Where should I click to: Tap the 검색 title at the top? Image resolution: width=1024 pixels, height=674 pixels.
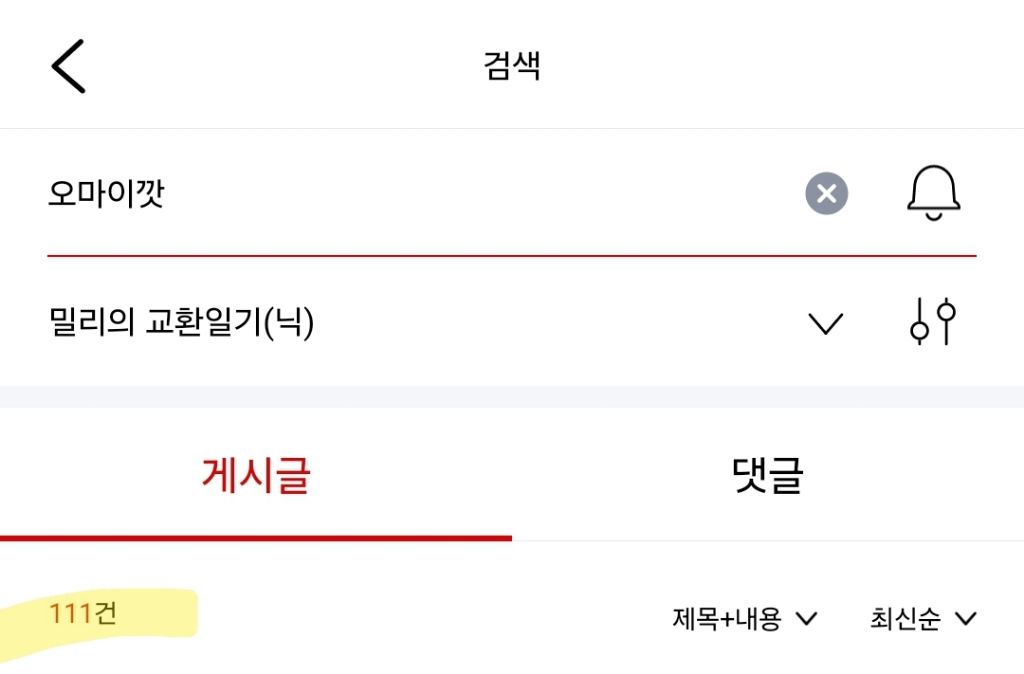511,64
